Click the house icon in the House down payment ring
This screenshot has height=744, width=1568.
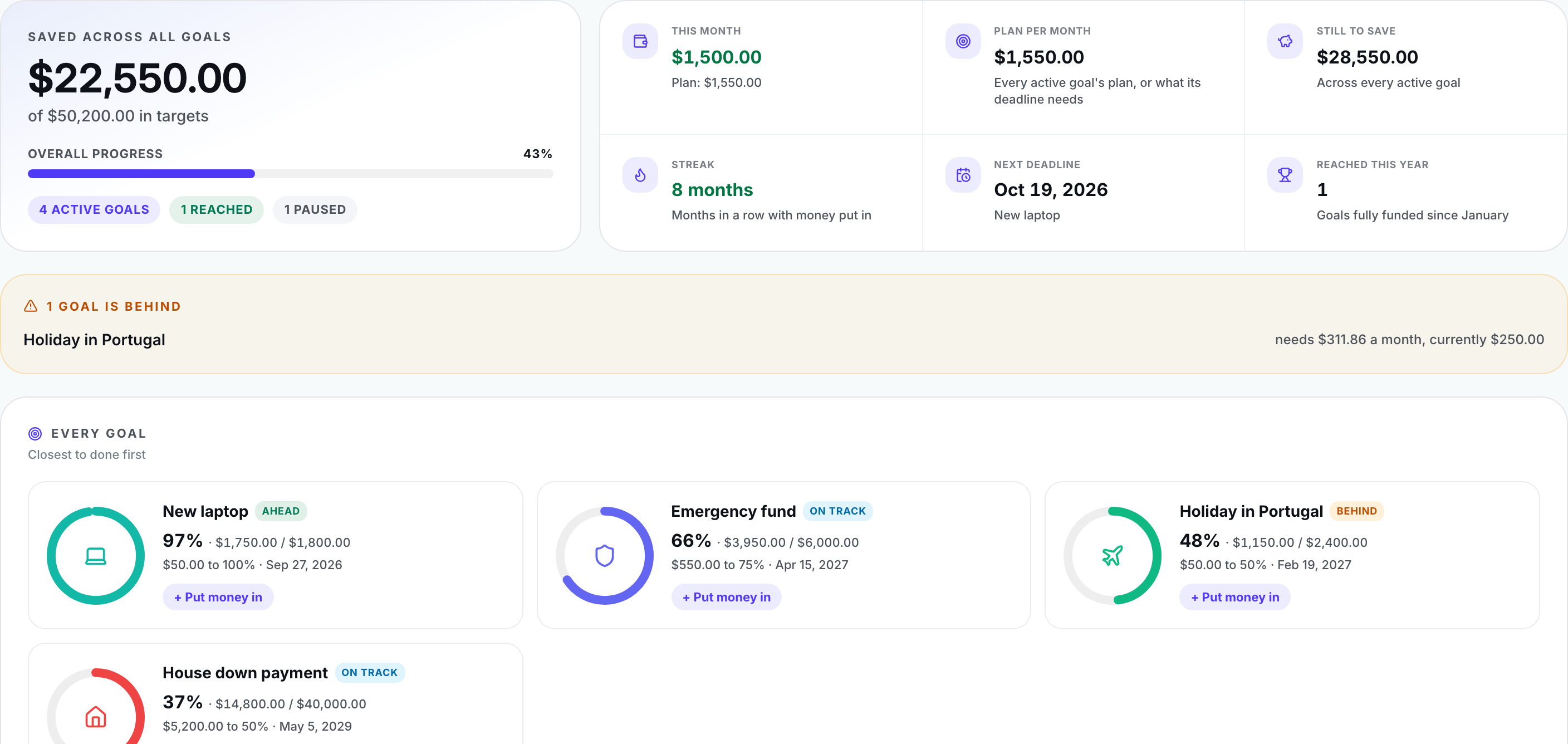click(x=96, y=717)
